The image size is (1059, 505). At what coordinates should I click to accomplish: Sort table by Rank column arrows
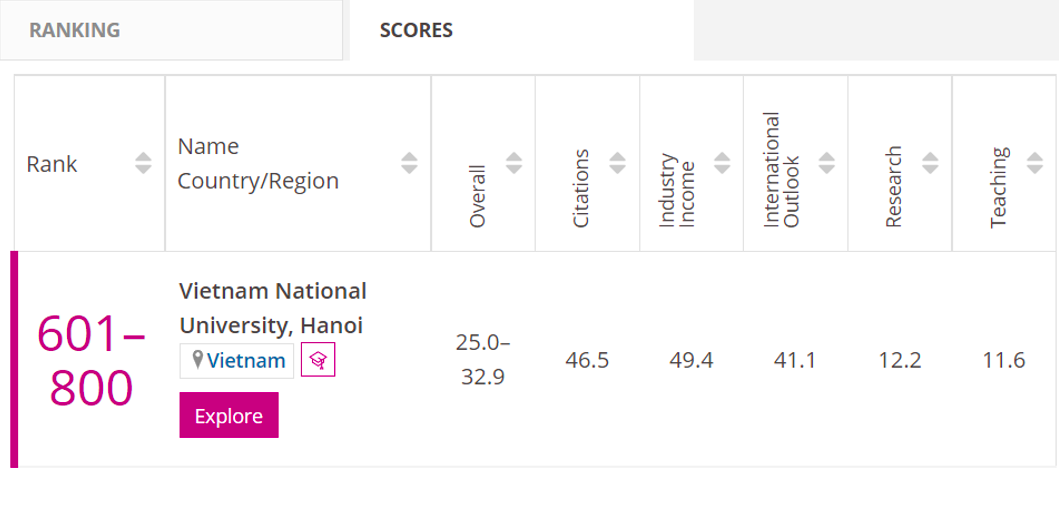pyautogui.click(x=144, y=163)
